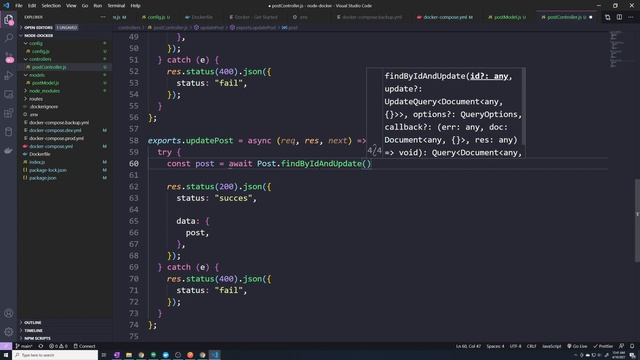640x360 pixels.
Task: Expand the node_modules folder
Action: 44,91
